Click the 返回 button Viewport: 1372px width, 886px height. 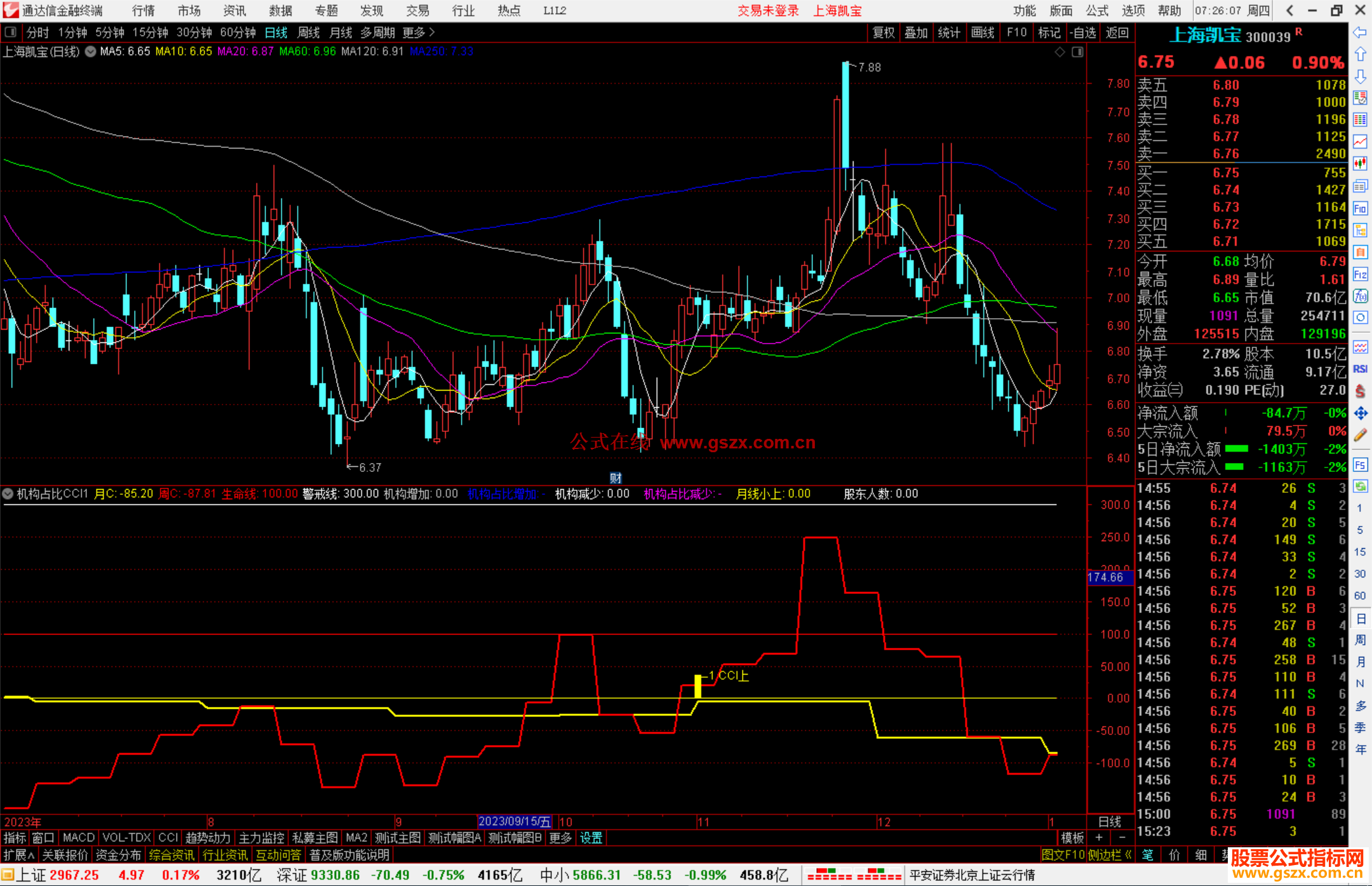[1117, 32]
